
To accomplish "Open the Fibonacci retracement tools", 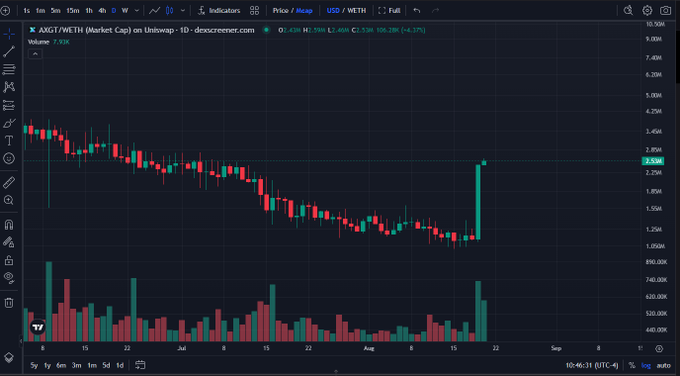I will tap(9, 69).
